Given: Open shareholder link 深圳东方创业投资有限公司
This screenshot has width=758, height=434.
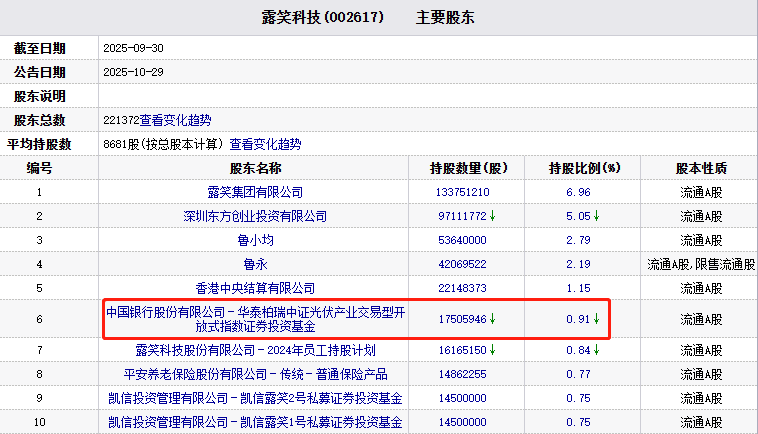Looking at the screenshot, I should pos(255,216).
